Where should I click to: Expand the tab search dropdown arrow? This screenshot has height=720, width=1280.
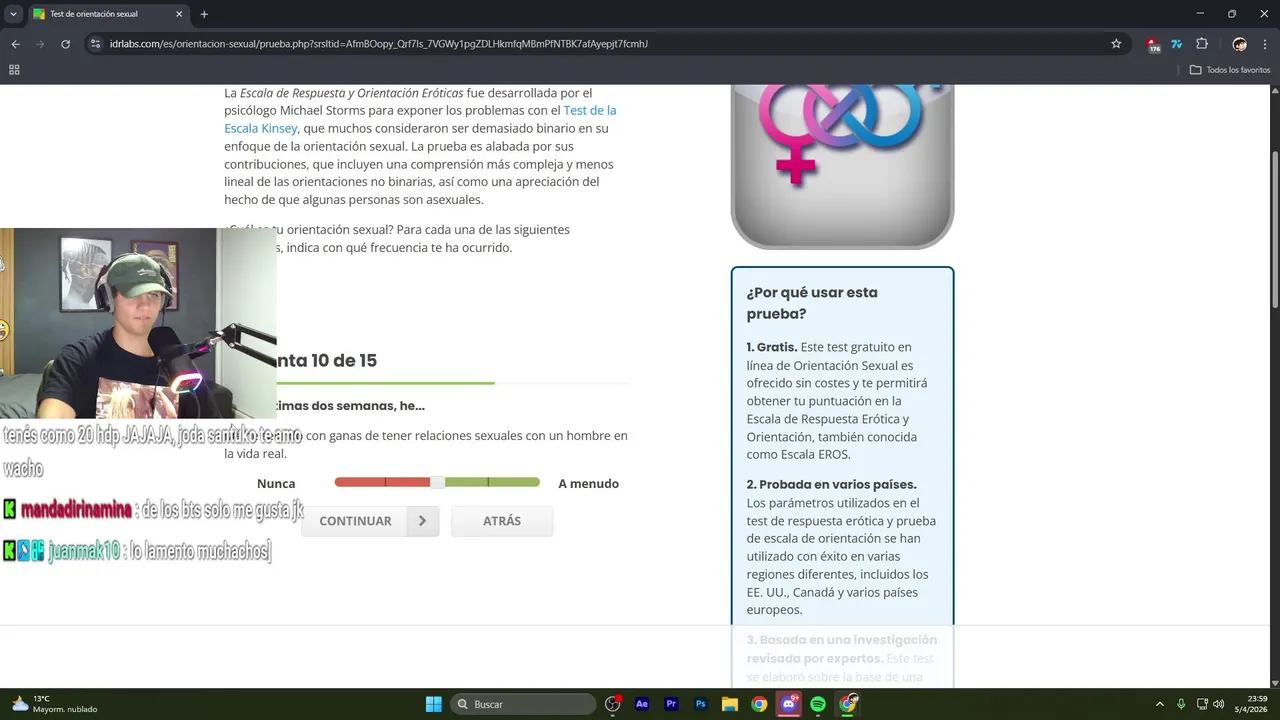13,14
